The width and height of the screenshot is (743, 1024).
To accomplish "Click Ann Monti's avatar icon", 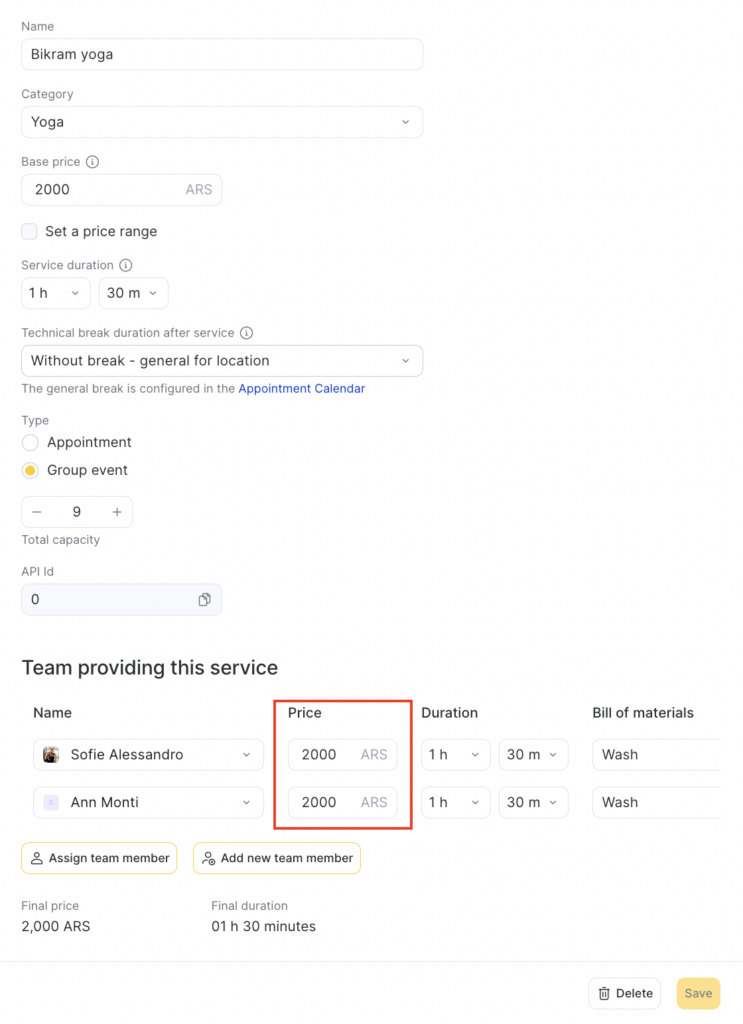I will point(51,803).
